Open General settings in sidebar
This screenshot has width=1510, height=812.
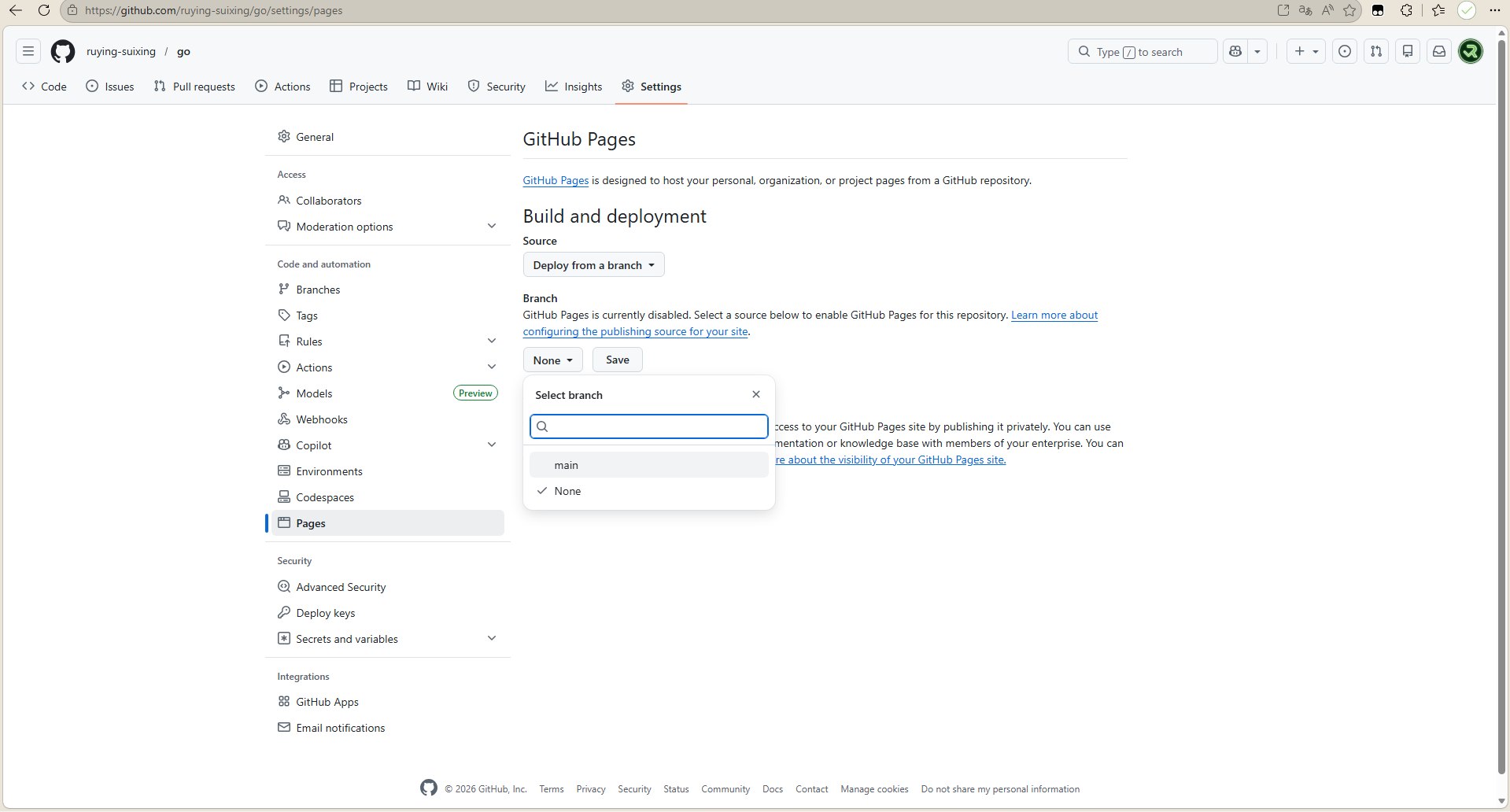point(387,137)
